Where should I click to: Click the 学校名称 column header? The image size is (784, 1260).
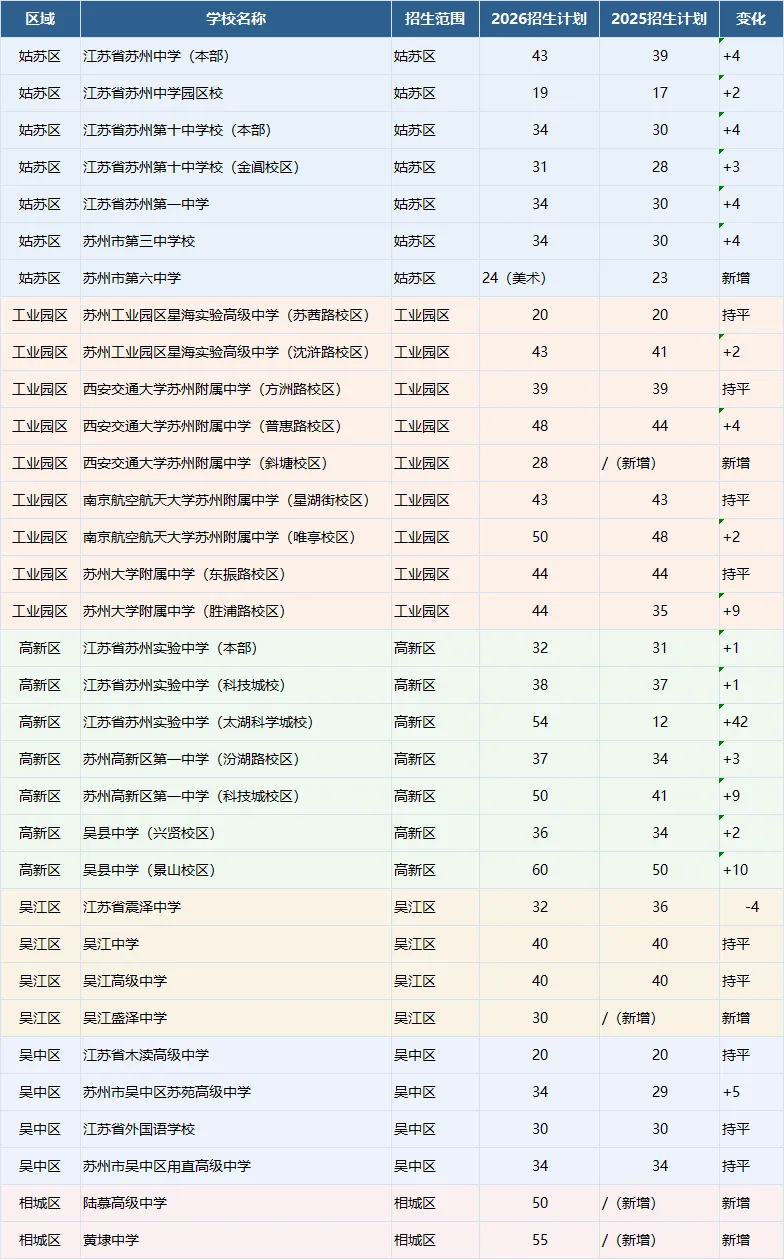pyautogui.click(x=236, y=19)
